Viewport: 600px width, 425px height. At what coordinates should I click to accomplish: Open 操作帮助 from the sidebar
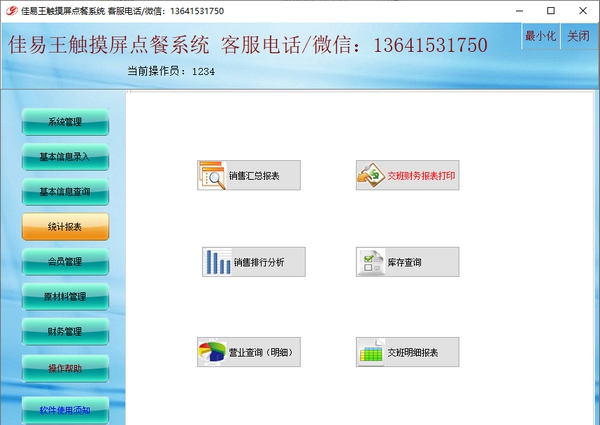[x=65, y=368]
